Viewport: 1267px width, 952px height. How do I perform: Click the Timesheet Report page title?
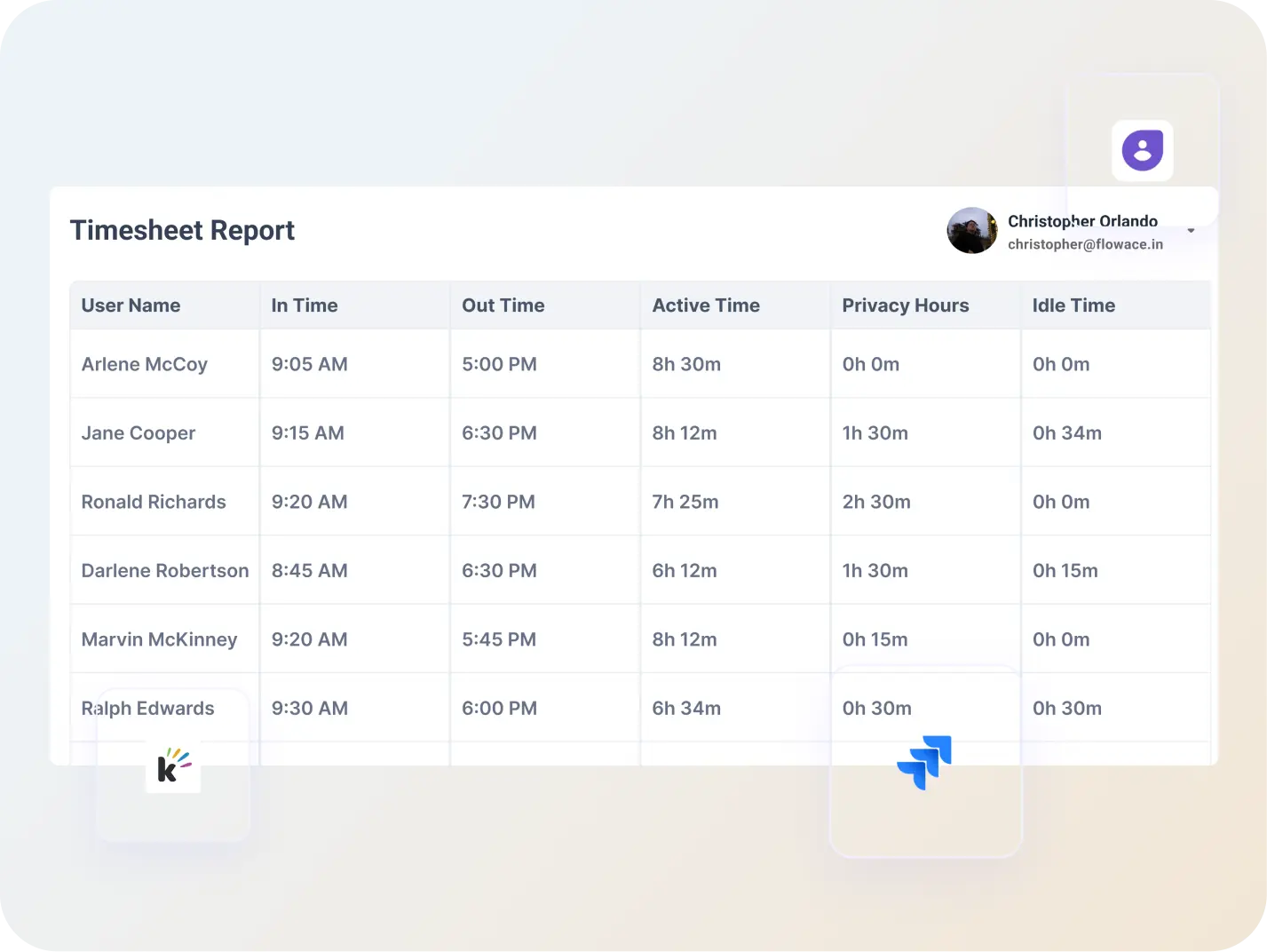[x=182, y=230]
